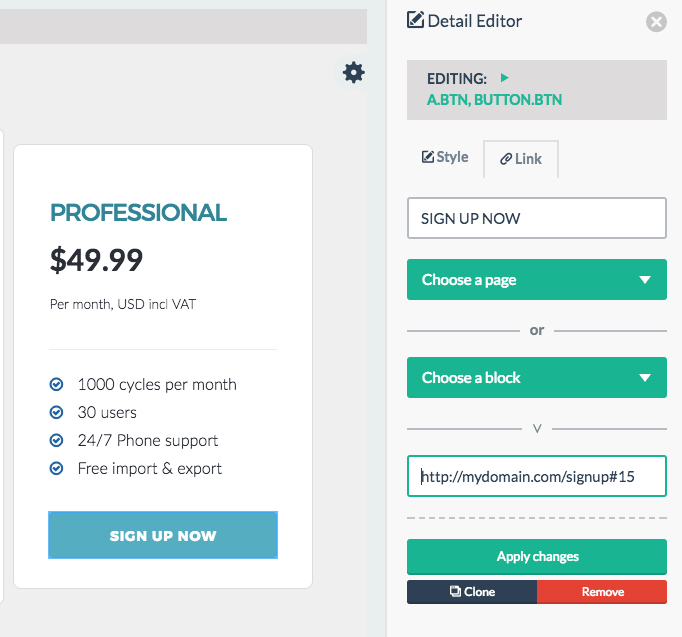Click checkmark beside 24/7 Phone support
Viewport: 682px width, 637px height.
point(56,440)
